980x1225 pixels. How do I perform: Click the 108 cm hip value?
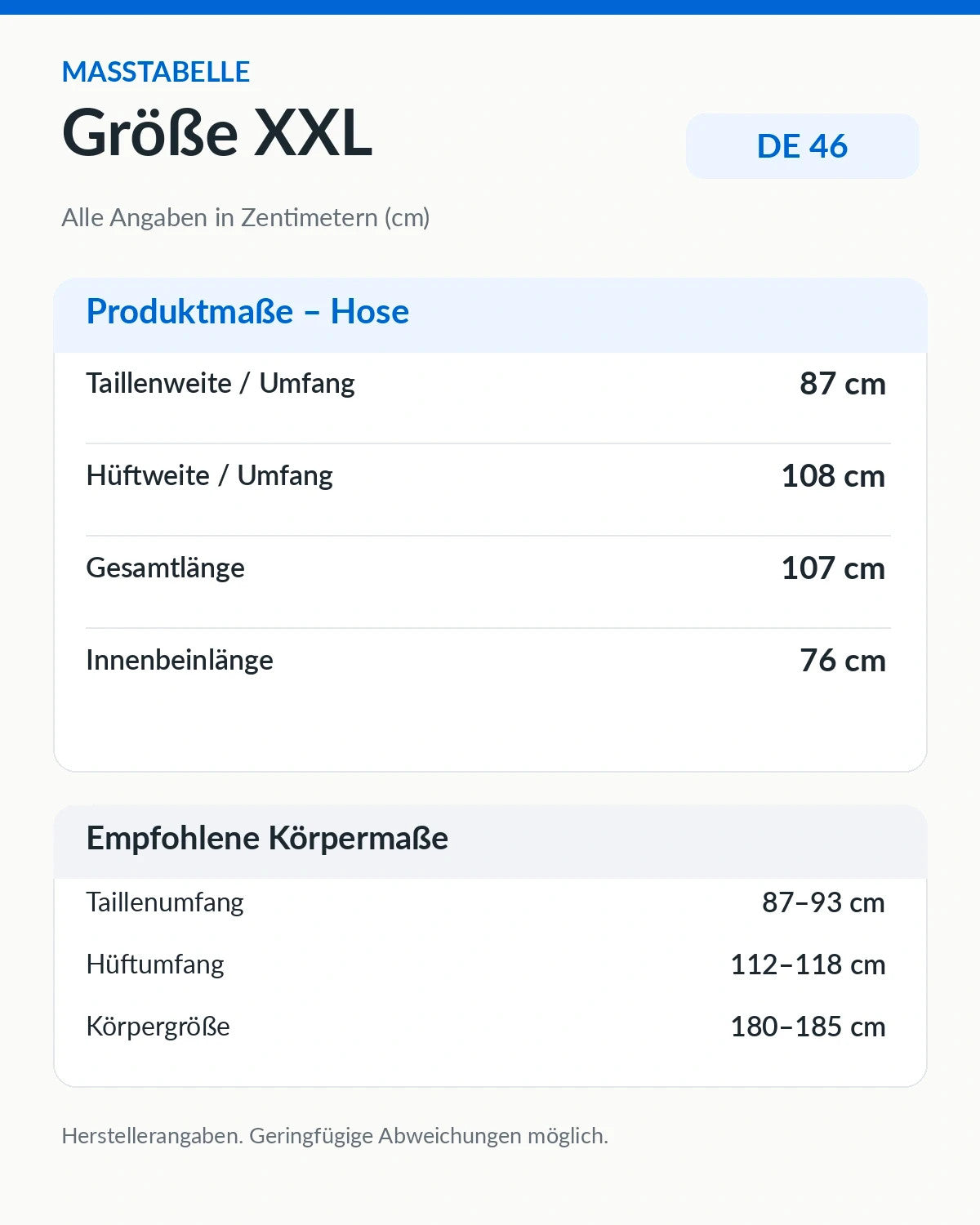click(833, 475)
